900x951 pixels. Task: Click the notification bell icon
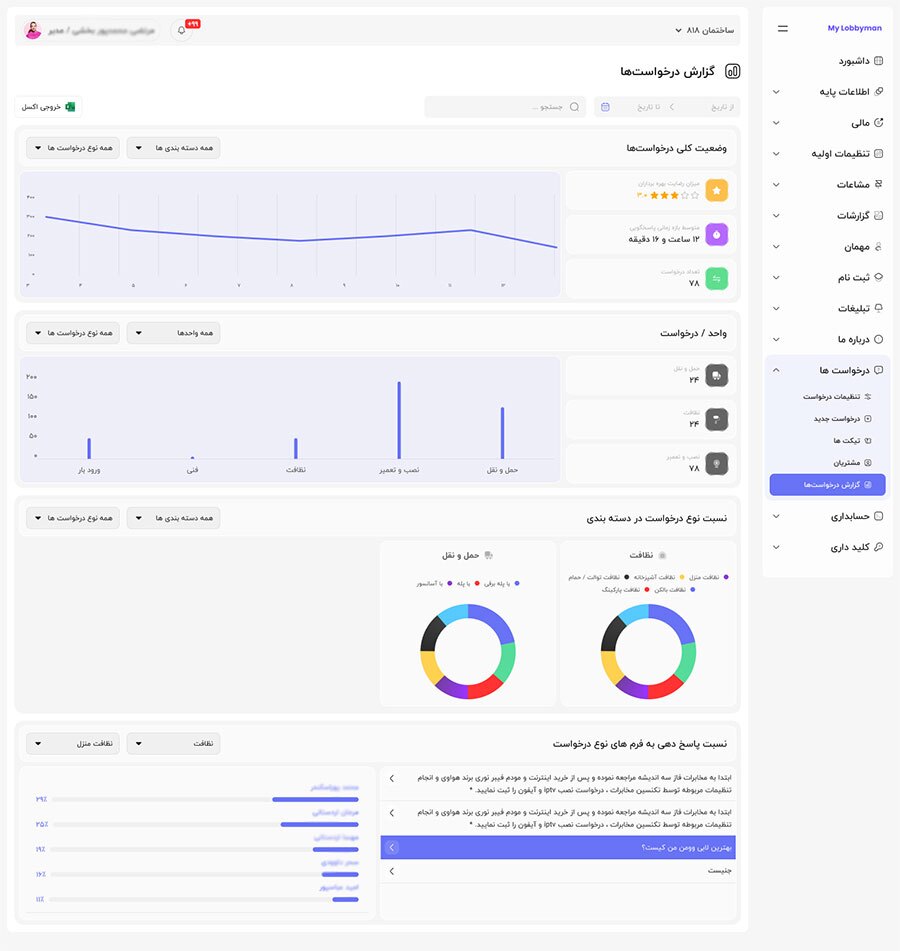(182, 30)
